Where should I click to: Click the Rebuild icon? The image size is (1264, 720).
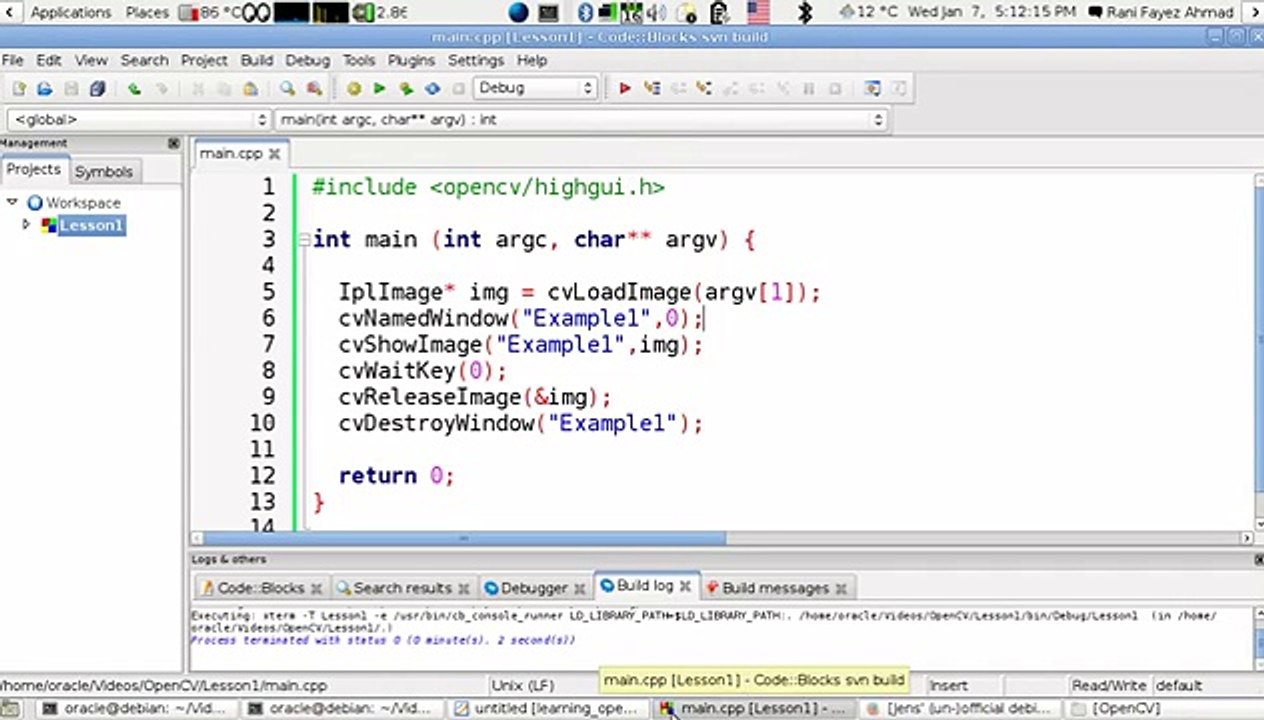click(432, 88)
